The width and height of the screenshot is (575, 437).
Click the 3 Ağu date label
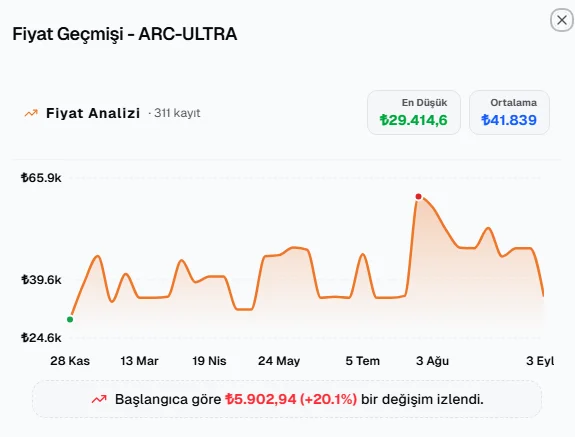tap(432, 361)
